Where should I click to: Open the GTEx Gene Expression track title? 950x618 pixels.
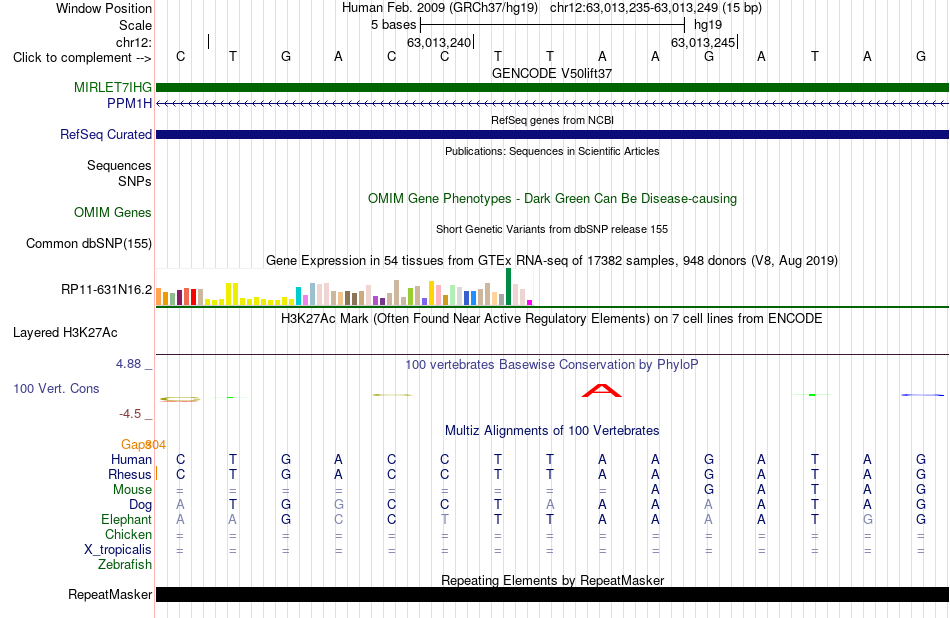pyautogui.click(x=552, y=261)
